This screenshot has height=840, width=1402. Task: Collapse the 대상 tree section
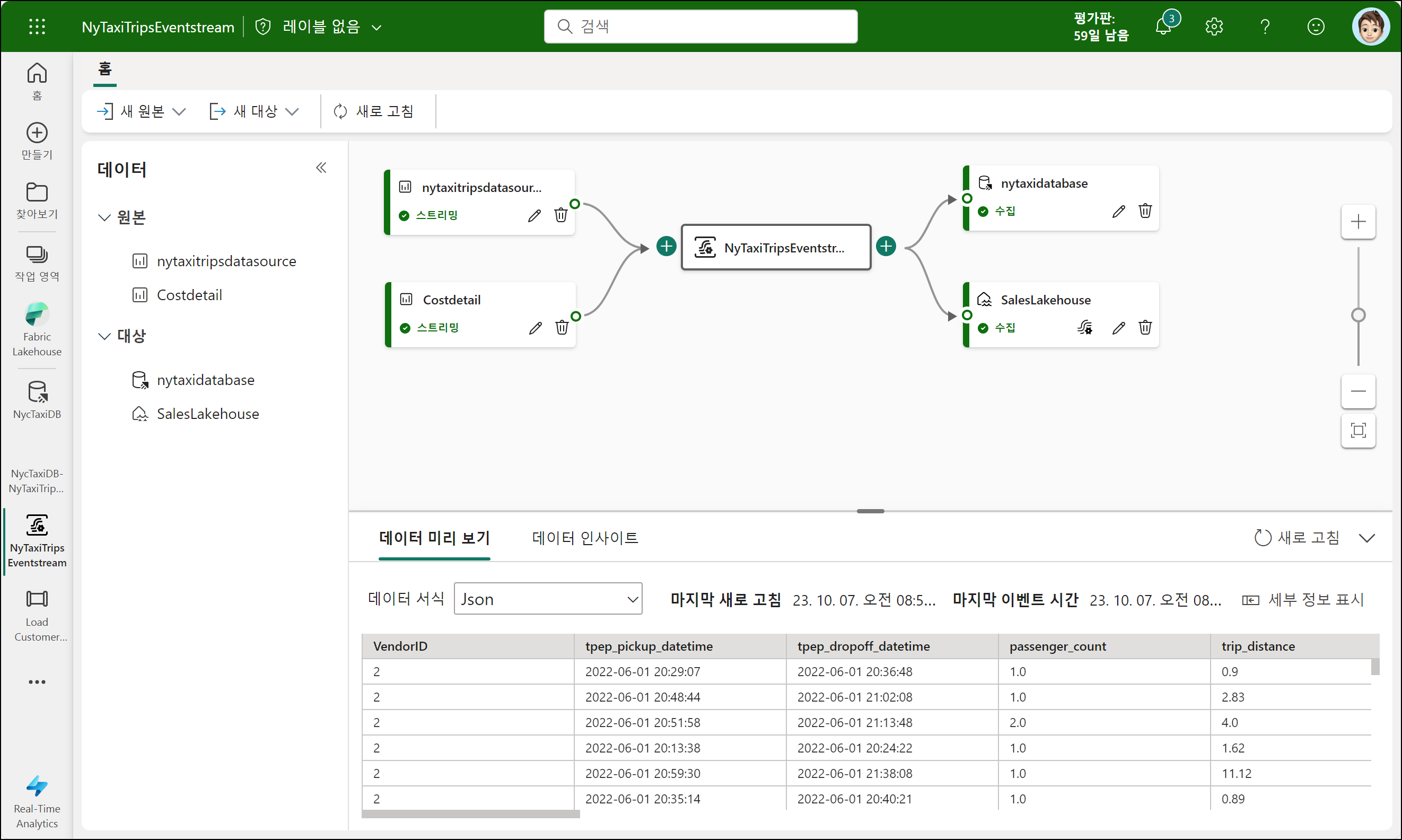(104, 336)
